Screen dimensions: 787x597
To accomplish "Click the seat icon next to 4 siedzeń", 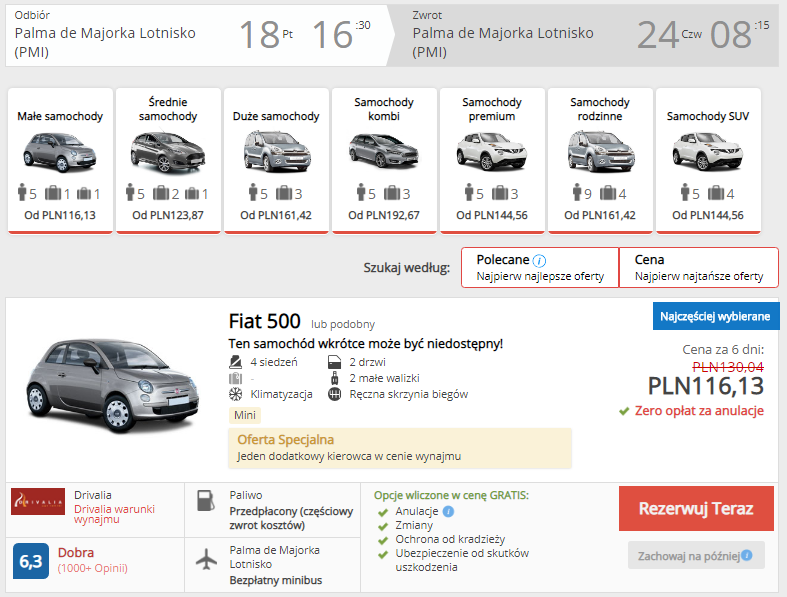I will click(x=235, y=362).
